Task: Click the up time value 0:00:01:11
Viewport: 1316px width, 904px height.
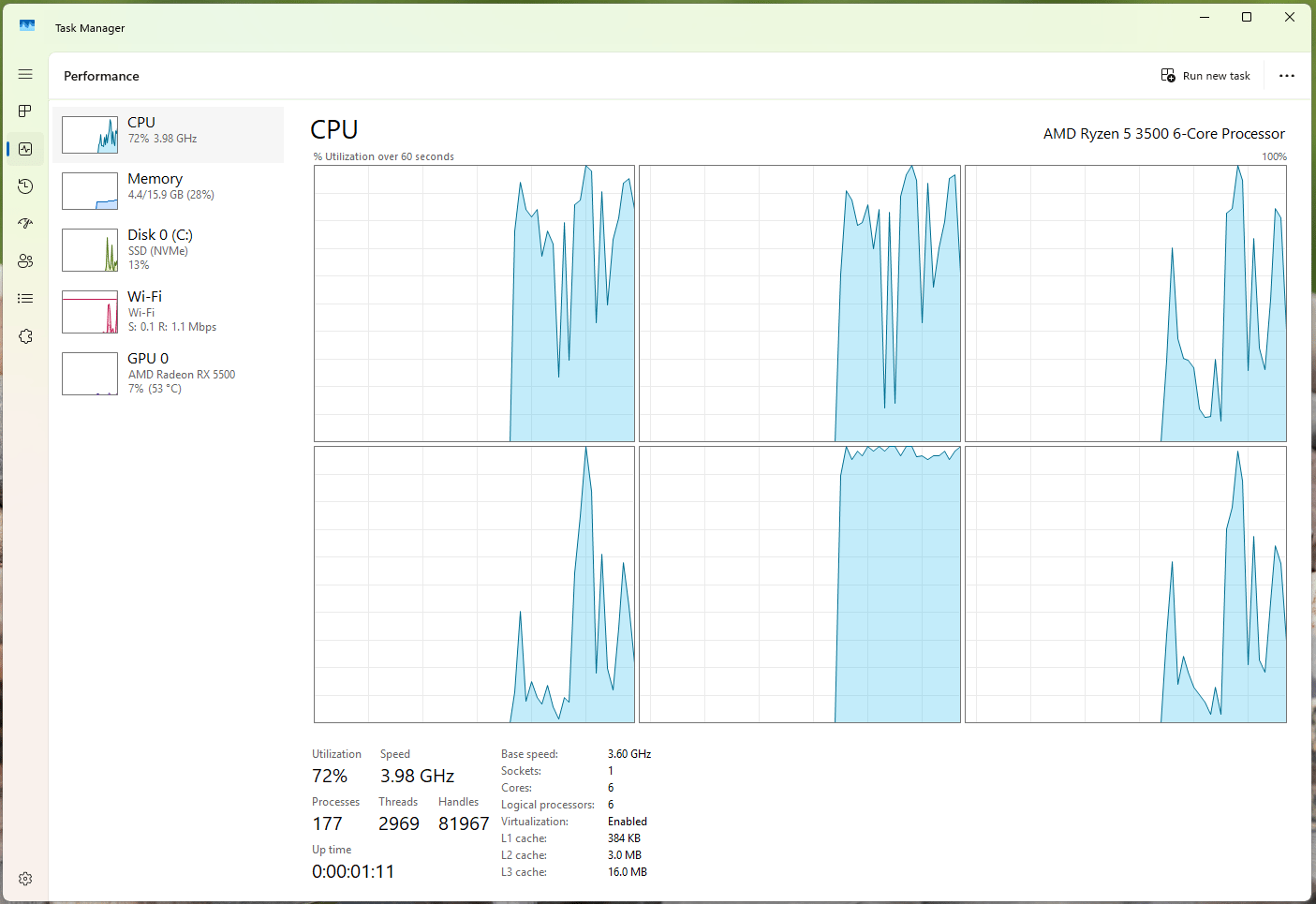Action: (353, 872)
